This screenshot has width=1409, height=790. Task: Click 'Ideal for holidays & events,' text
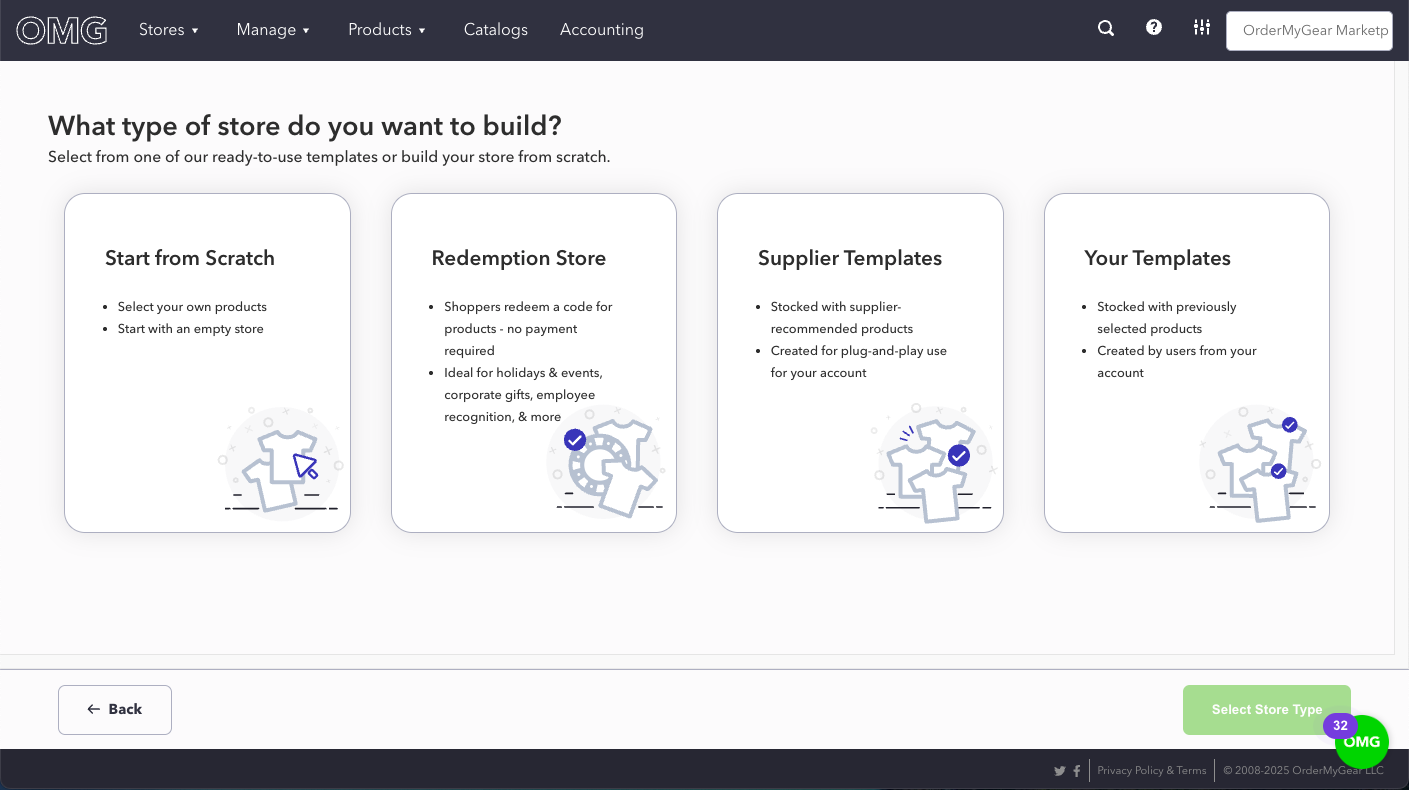click(x=523, y=373)
